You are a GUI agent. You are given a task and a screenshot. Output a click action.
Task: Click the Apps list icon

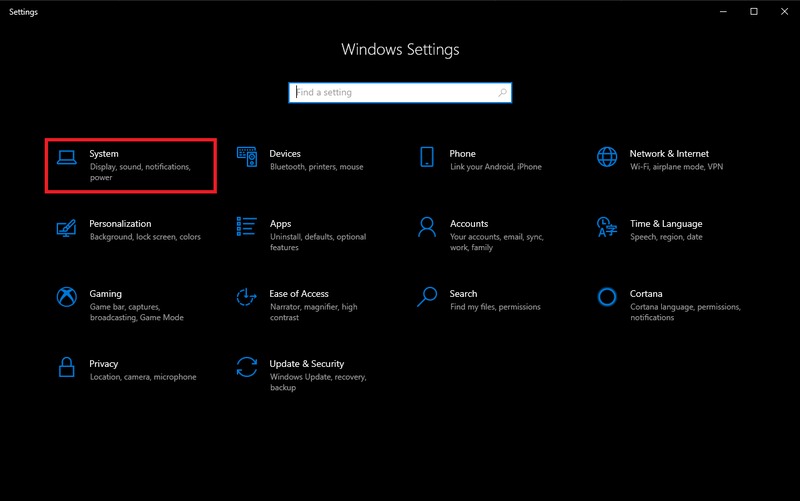(x=247, y=226)
